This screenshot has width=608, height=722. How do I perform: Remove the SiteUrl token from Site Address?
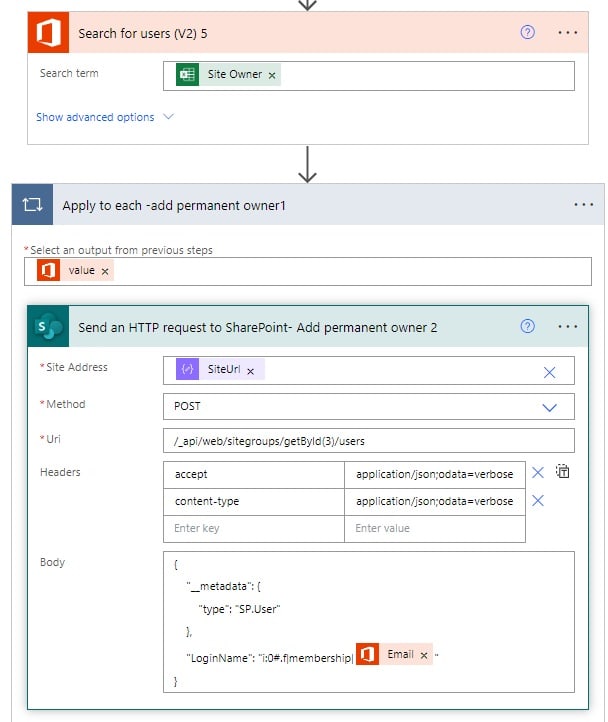(251, 371)
